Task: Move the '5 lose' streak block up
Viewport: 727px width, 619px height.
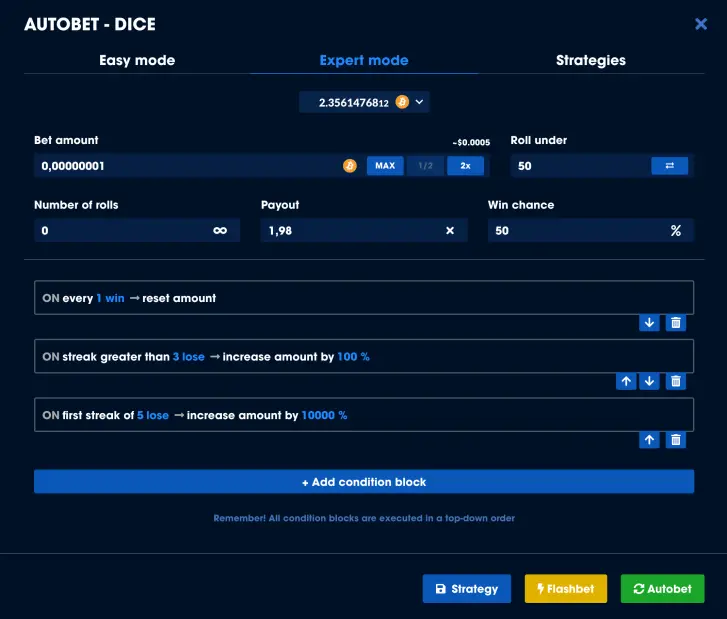Action: click(649, 440)
